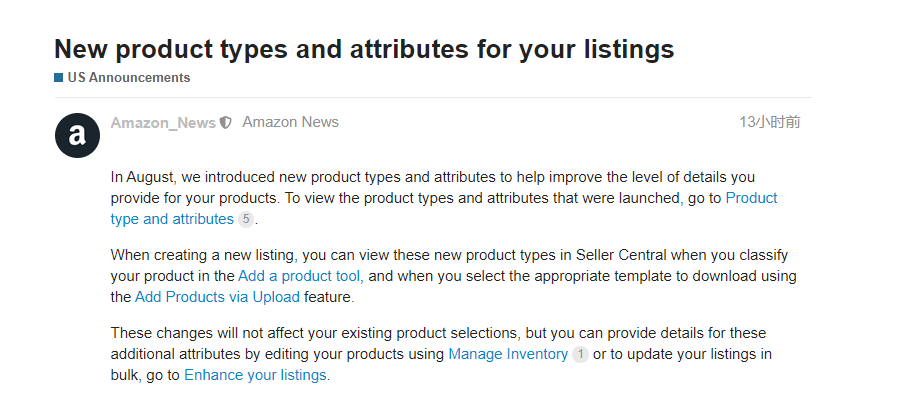
Task: Click the blue square category icon
Action: [x=59, y=77]
